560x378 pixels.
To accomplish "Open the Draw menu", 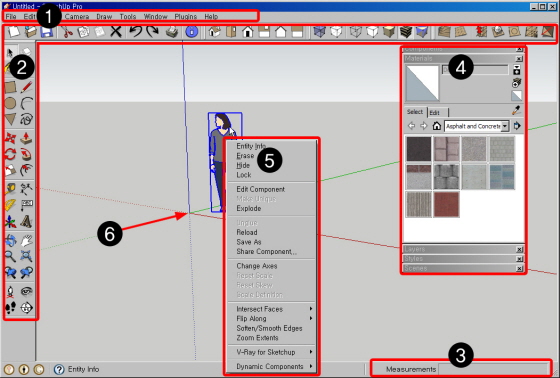I will pos(104,17).
